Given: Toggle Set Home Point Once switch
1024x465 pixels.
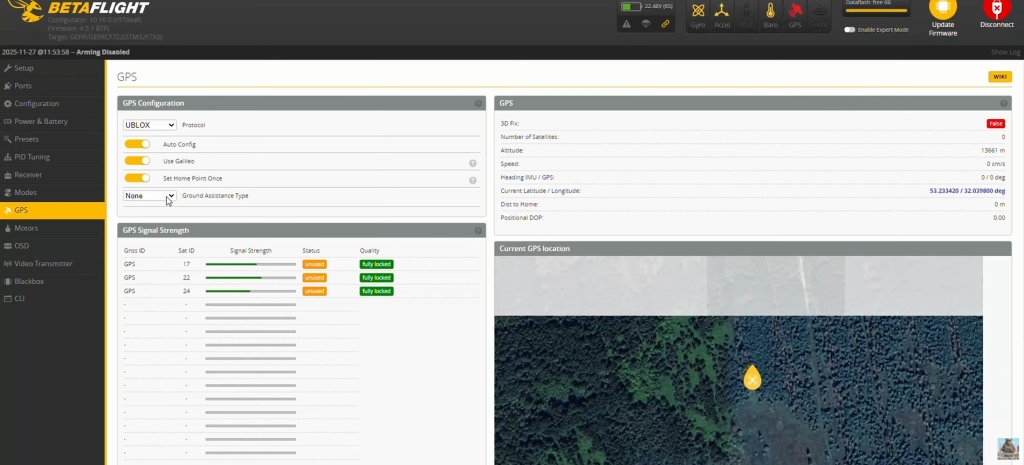Looking at the screenshot, I should (x=137, y=178).
